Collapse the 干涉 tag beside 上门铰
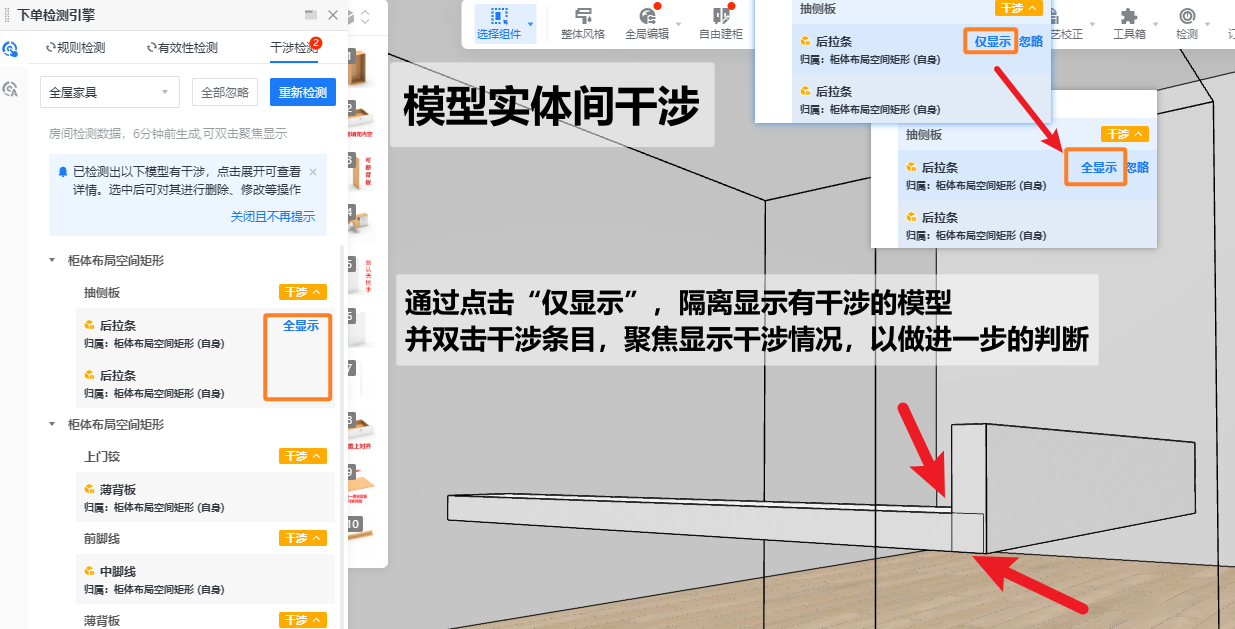The image size is (1235, 629). click(302, 456)
